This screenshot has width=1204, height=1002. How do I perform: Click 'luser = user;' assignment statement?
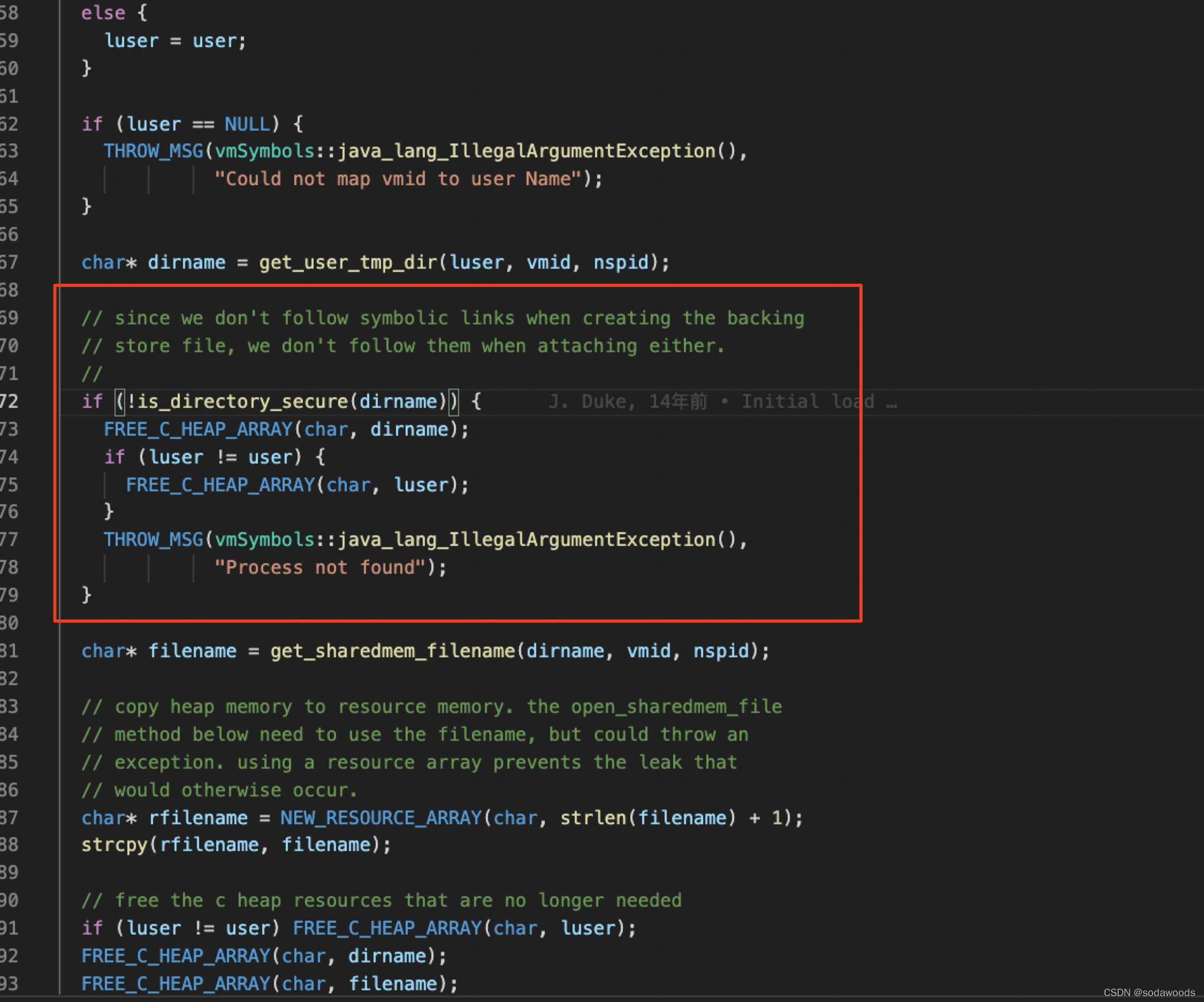(175, 41)
